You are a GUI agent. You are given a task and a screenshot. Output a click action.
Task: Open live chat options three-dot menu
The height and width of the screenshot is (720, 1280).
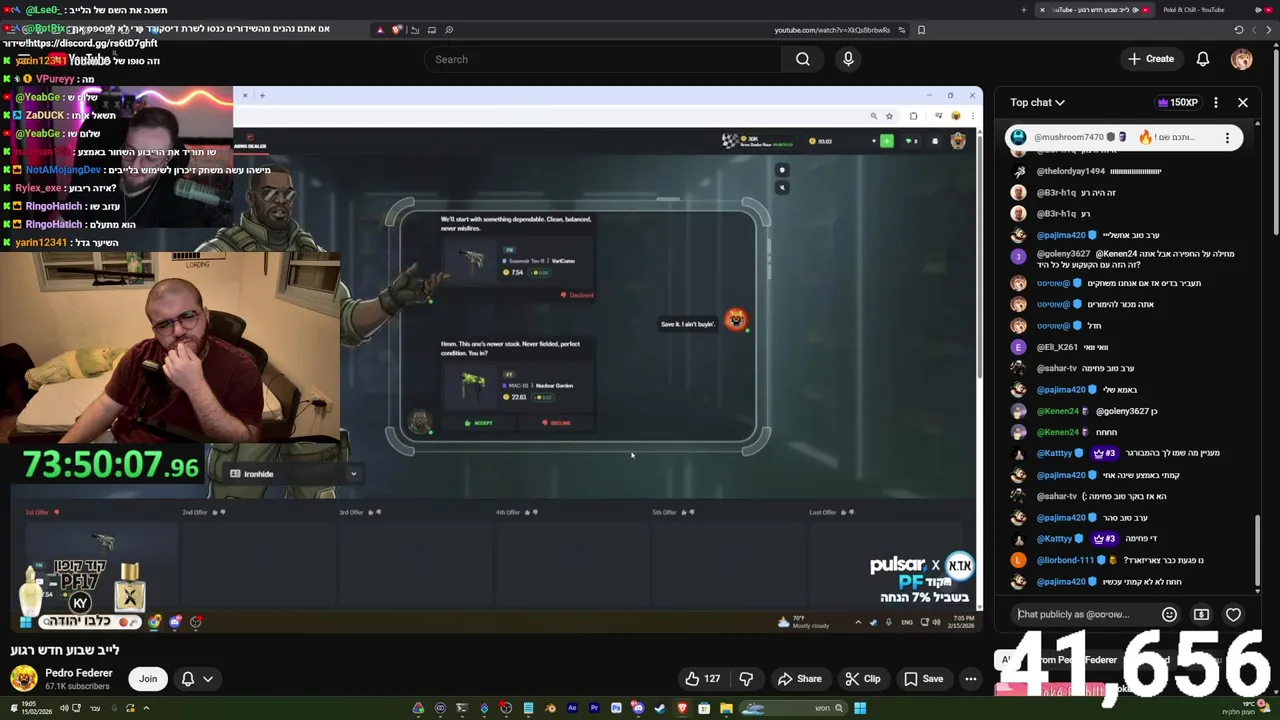pos(1215,102)
